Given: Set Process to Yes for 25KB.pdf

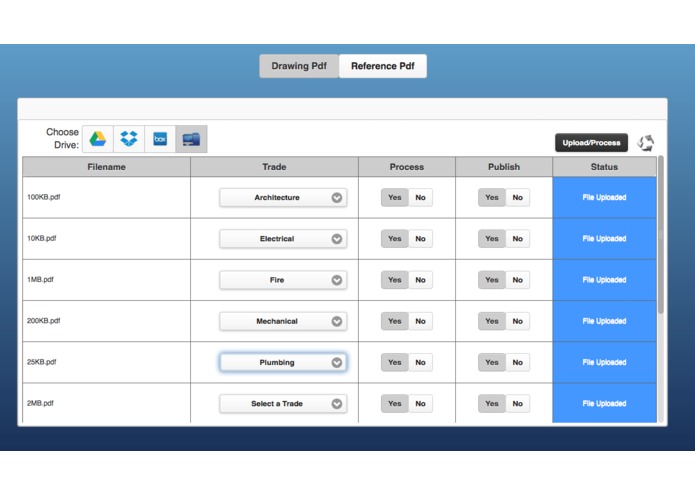Looking at the screenshot, I should [x=394, y=362].
